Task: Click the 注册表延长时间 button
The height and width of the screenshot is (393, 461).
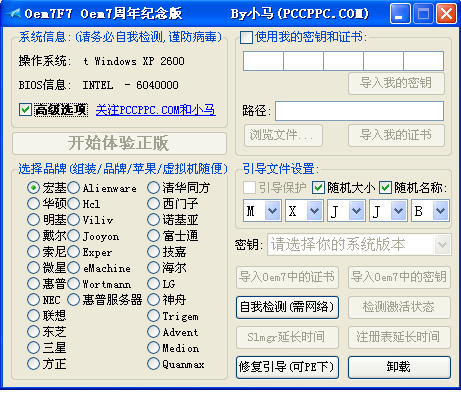Action: [x=399, y=337]
